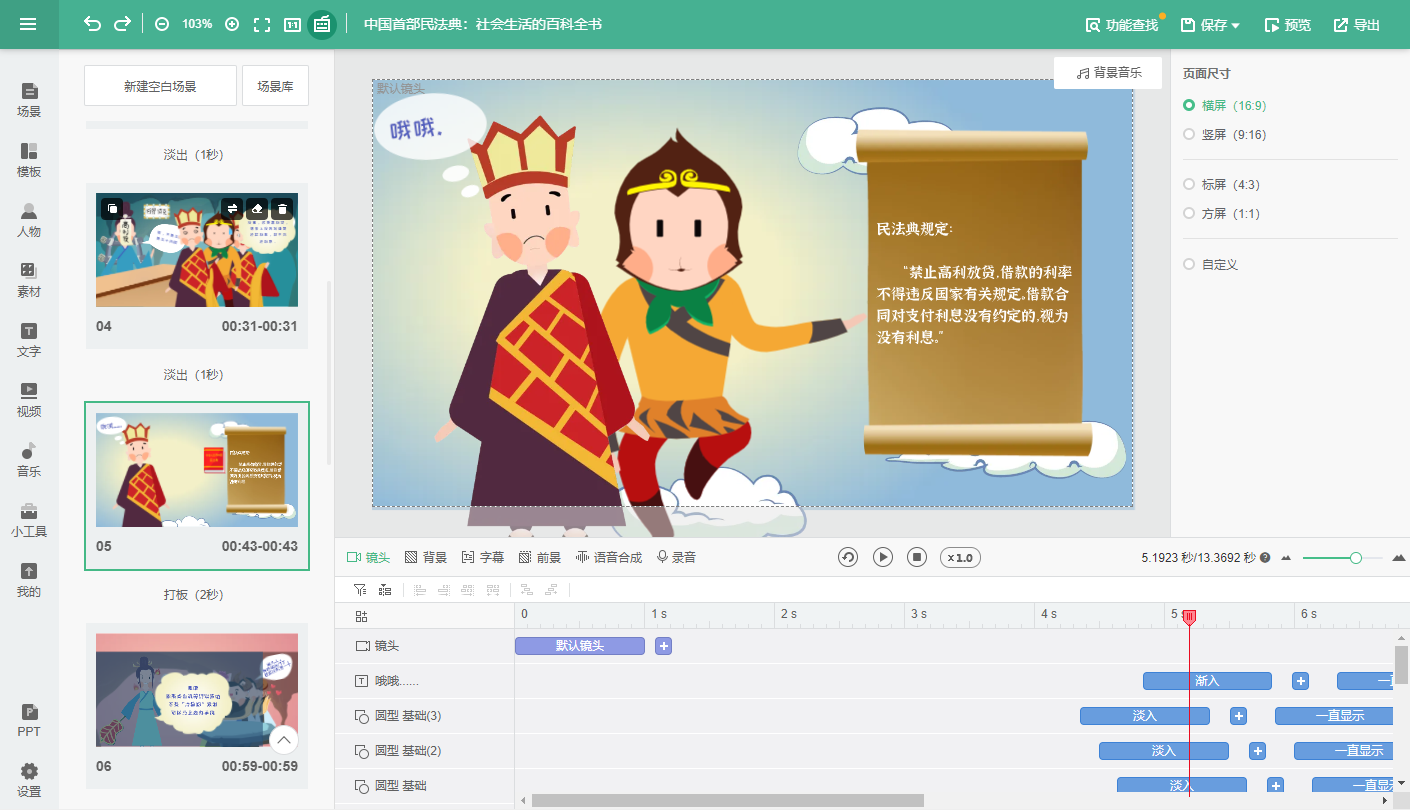Open the 保存 save dropdown

[1210, 25]
